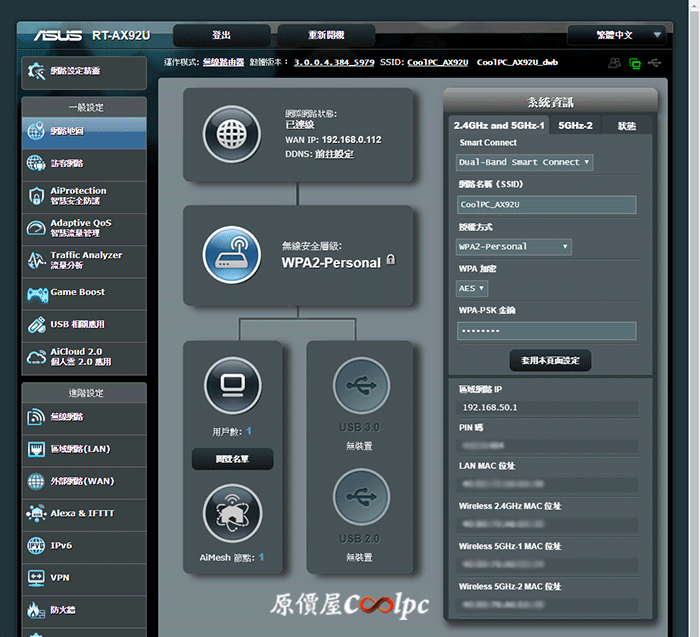
Task: Open firmware version 3.0.0.4.384_5979 link
Action: [334, 62]
